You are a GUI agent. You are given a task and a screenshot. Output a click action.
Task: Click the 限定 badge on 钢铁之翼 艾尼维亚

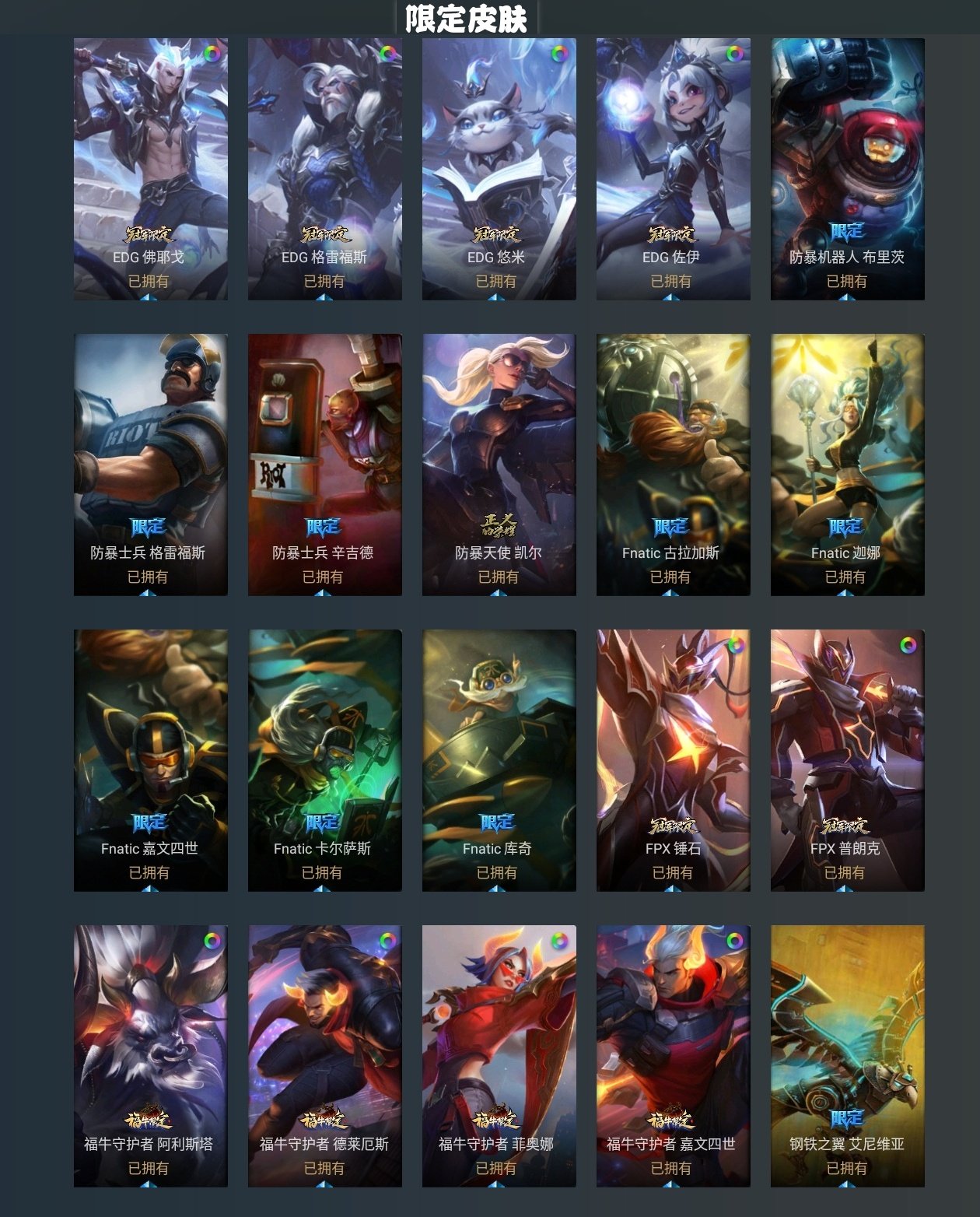coord(846,1118)
